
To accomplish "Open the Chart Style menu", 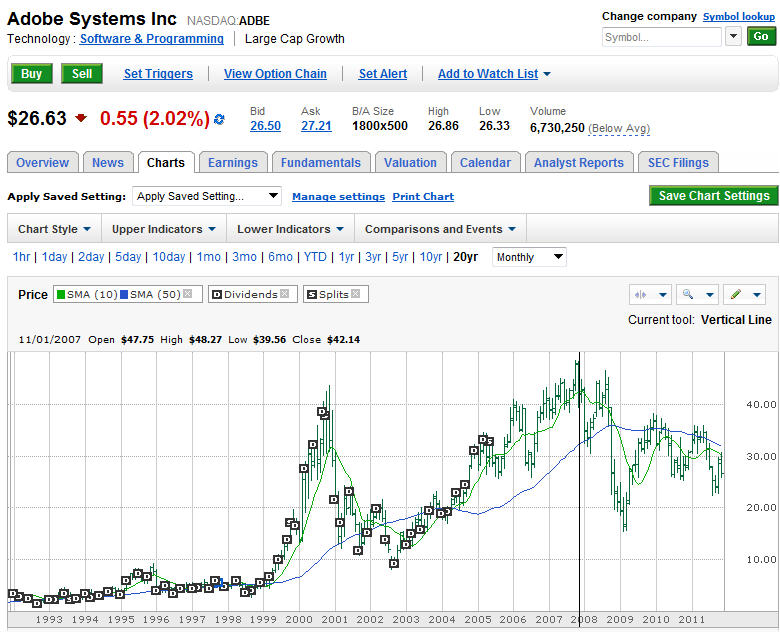I will click(54, 229).
